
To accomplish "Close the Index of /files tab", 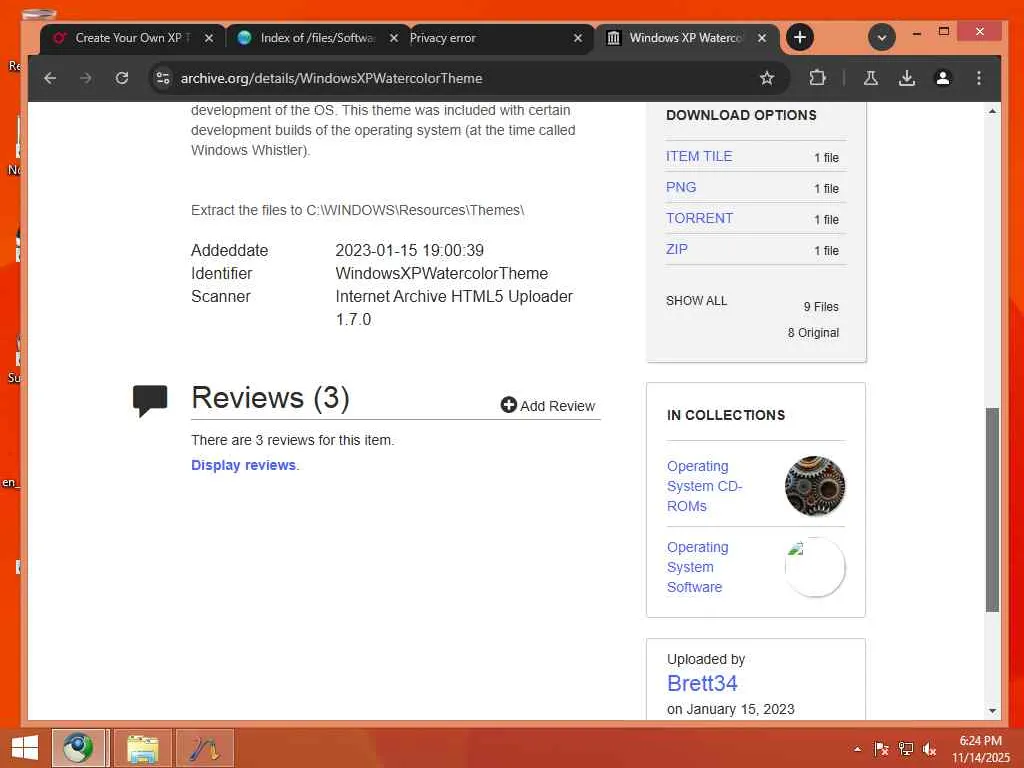I will coord(394,38).
